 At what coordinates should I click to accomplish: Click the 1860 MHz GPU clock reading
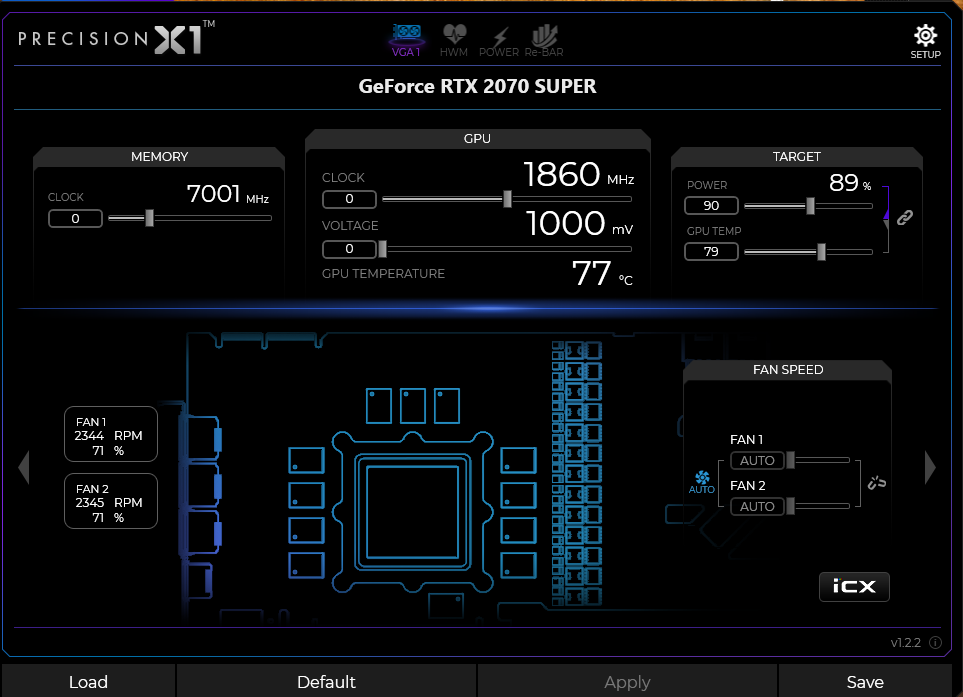coord(579,174)
